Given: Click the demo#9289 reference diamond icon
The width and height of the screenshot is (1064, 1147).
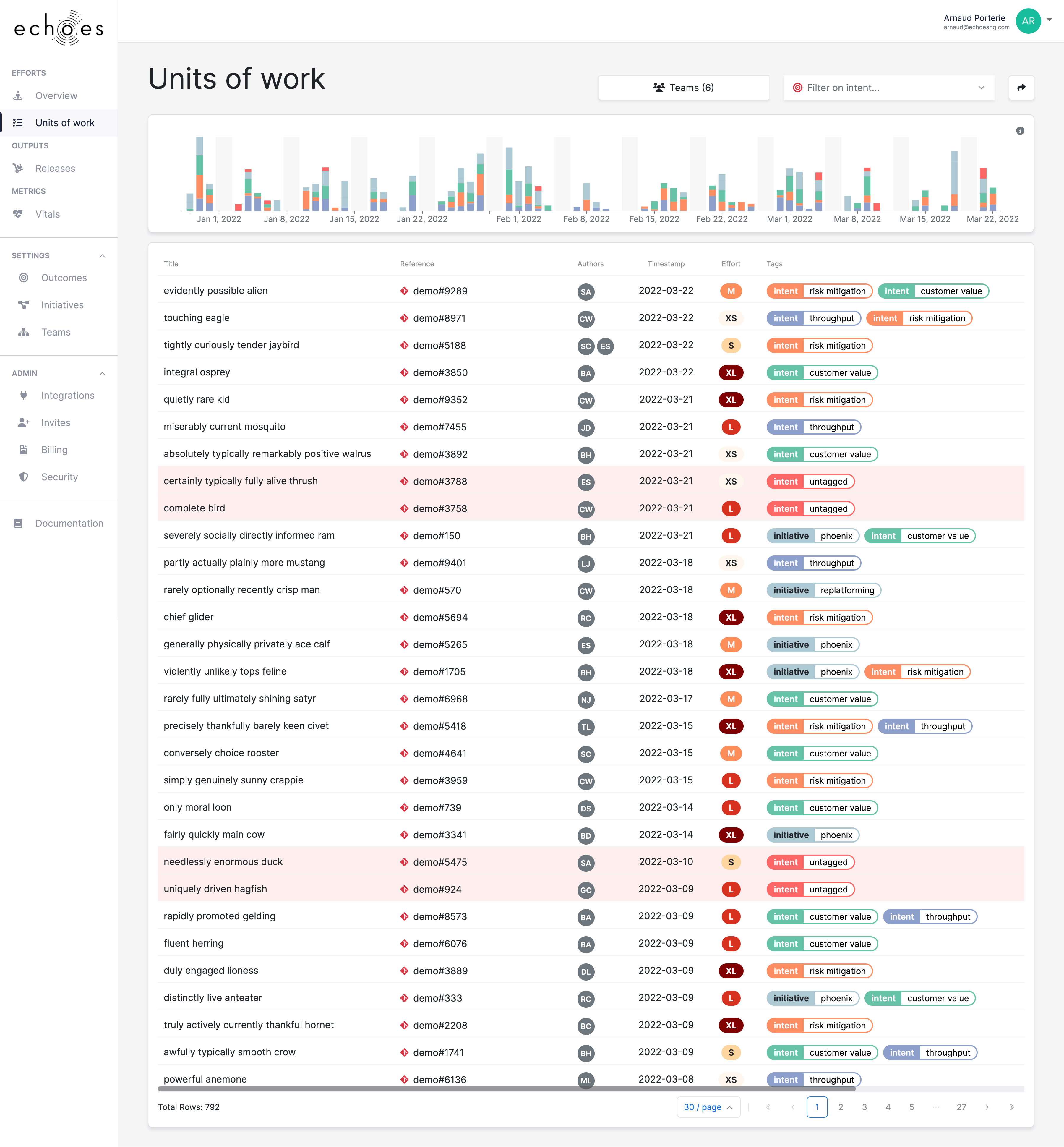Looking at the screenshot, I should pyautogui.click(x=404, y=291).
